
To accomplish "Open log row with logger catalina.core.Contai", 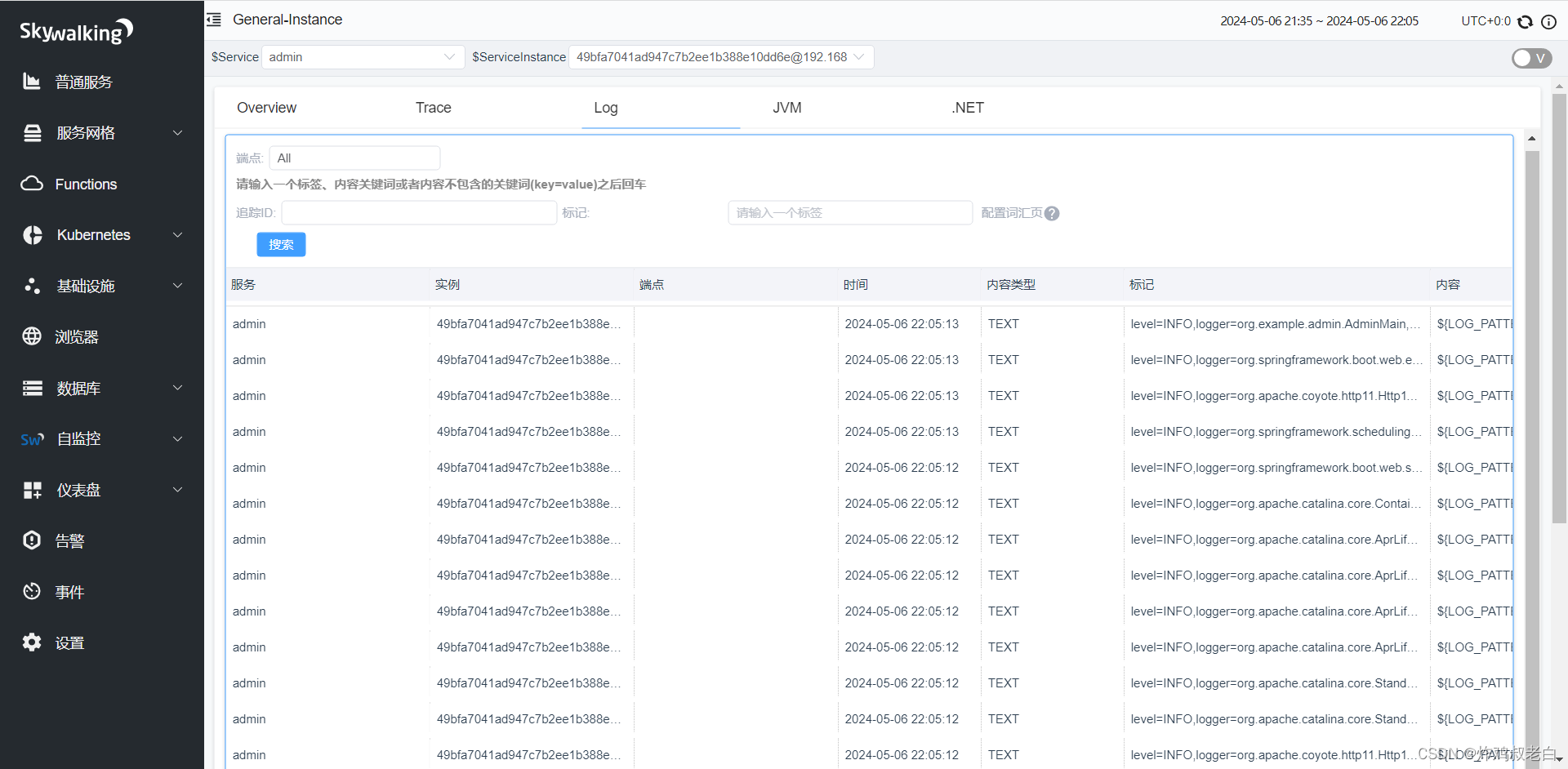I will (870, 504).
